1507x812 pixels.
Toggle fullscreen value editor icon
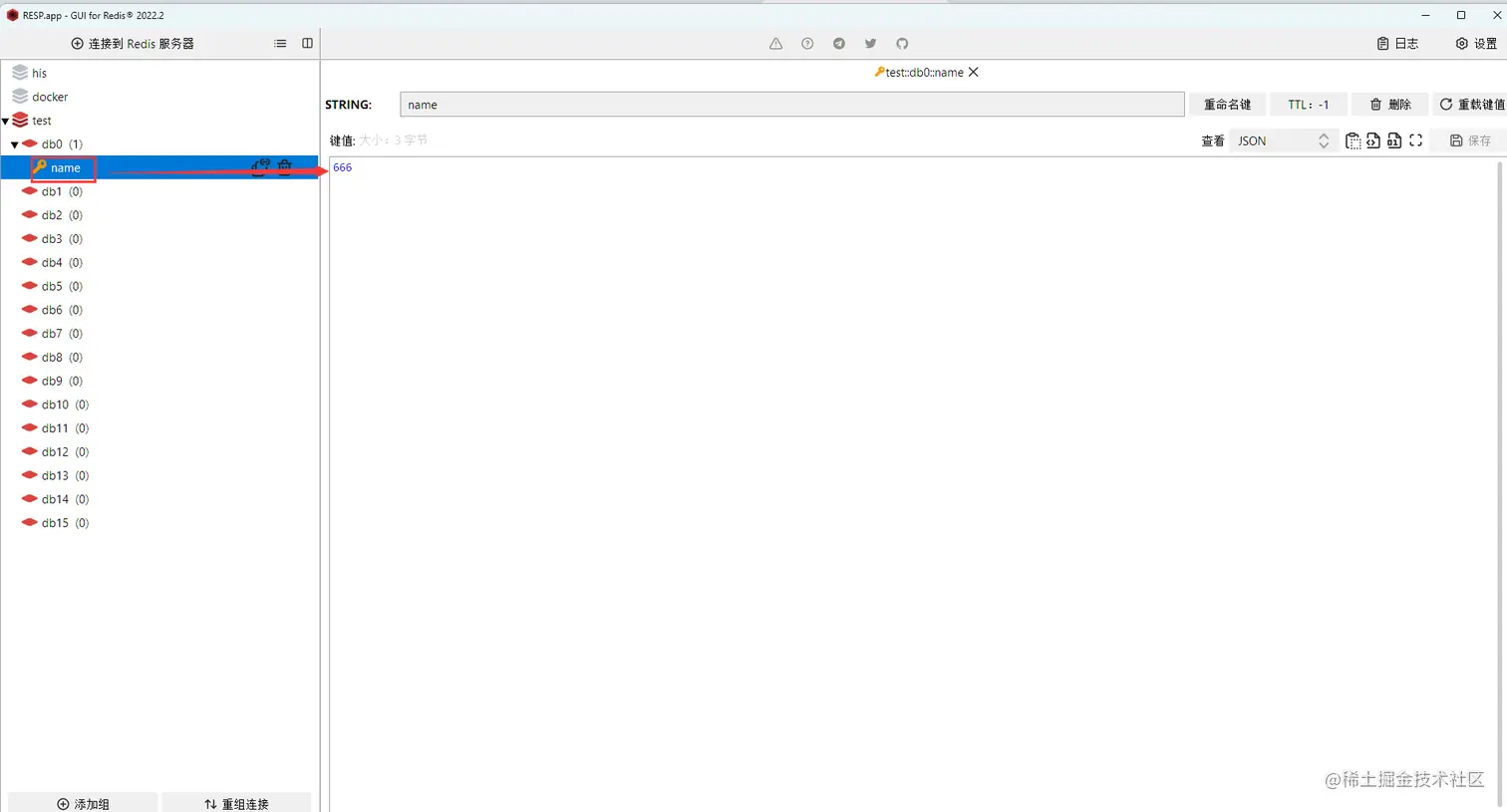1415,141
